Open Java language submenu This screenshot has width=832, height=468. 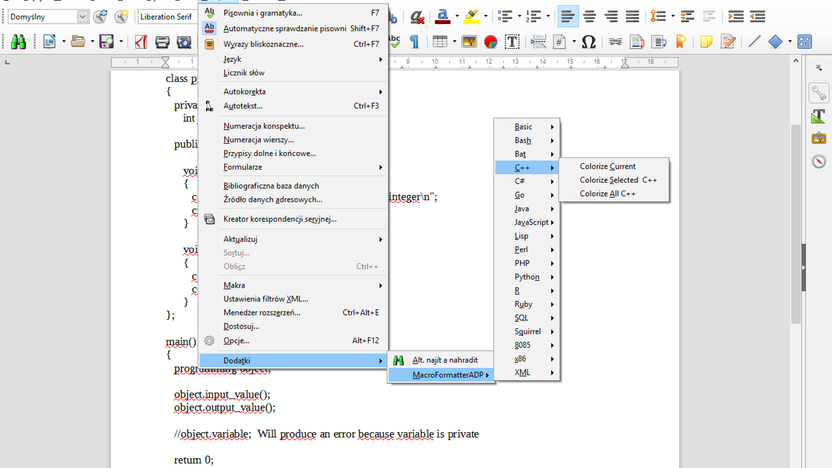[527, 209]
